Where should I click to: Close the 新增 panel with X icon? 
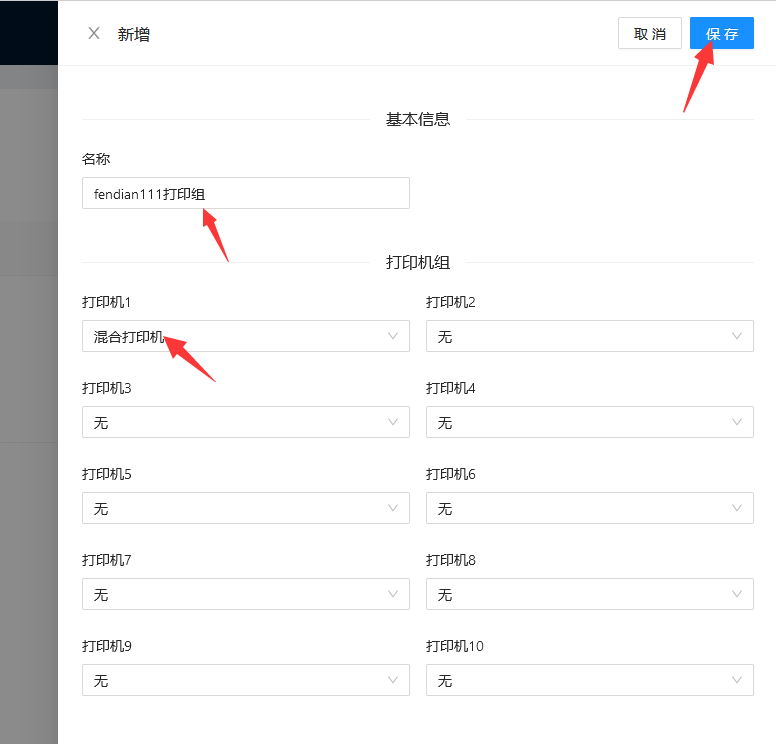pyautogui.click(x=94, y=33)
